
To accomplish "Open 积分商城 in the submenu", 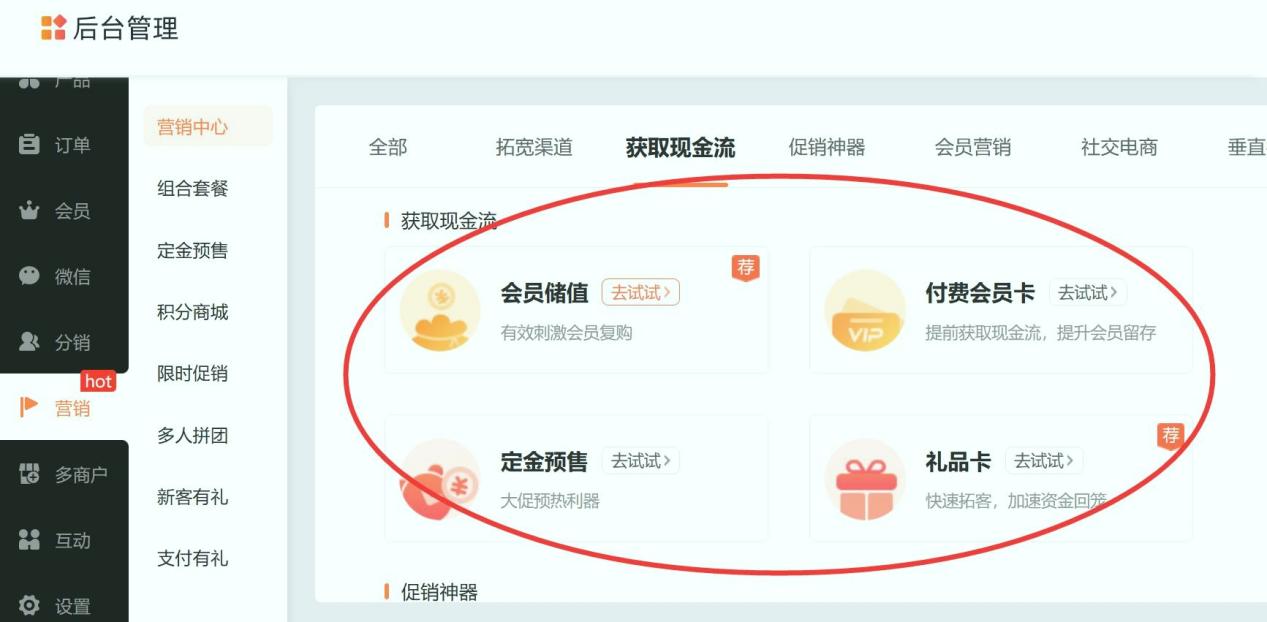I will pos(193,312).
